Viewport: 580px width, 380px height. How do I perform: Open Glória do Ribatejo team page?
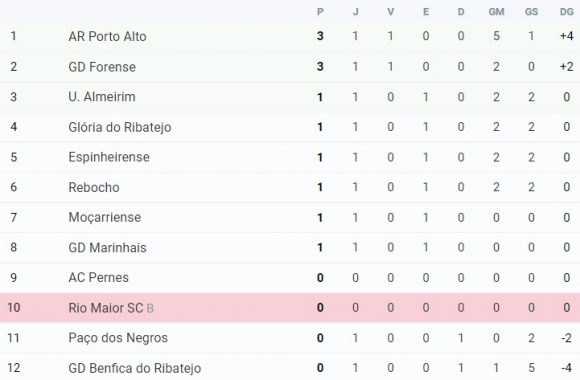point(119,127)
